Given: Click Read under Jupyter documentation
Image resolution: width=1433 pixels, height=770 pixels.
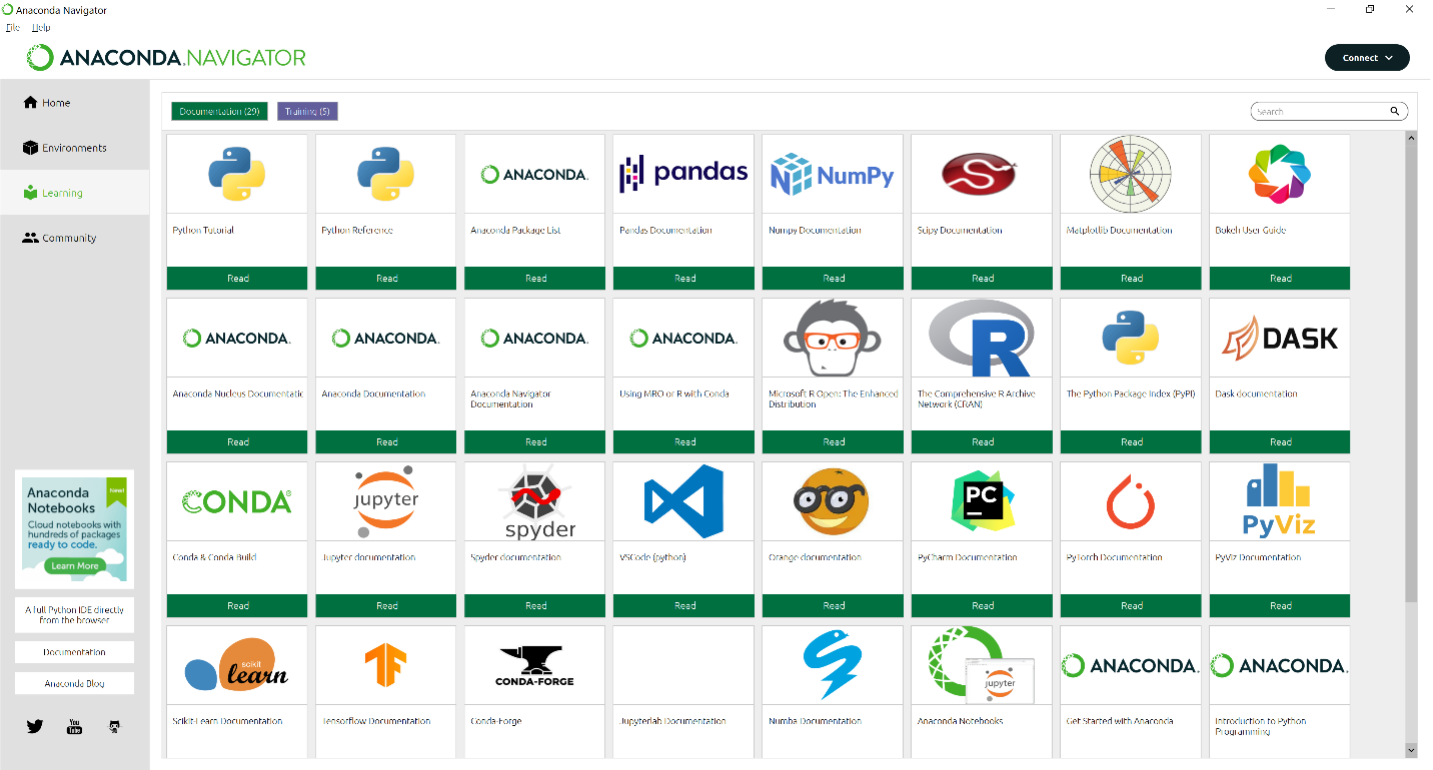Looking at the screenshot, I should (386, 606).
